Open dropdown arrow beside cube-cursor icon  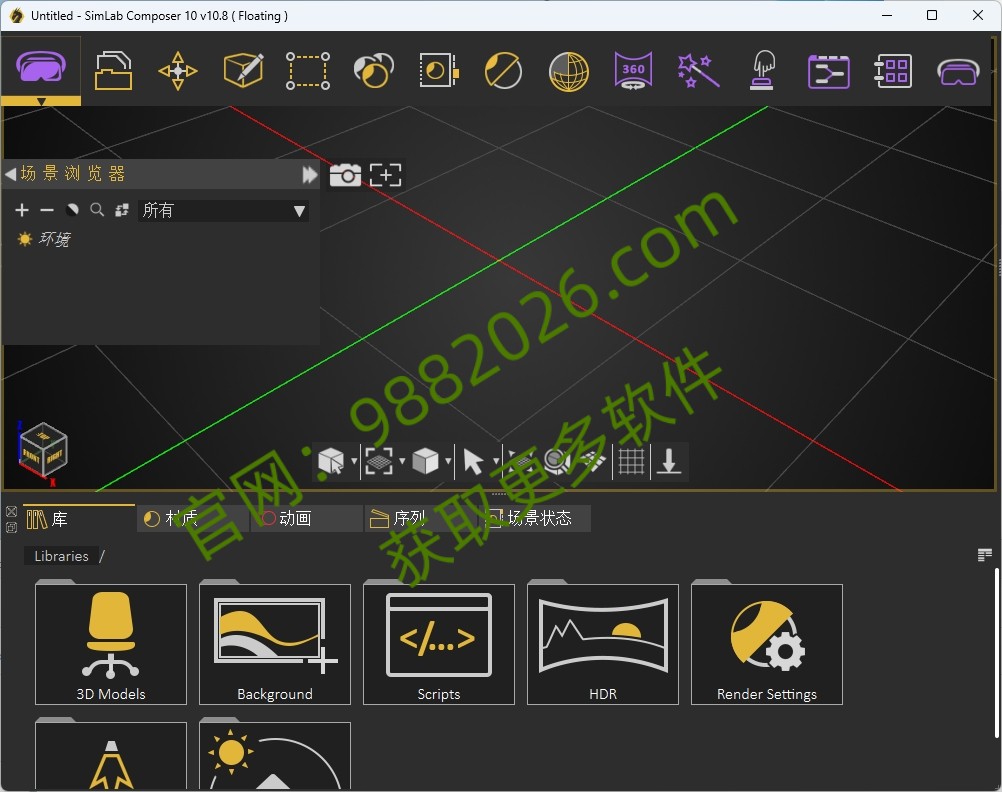(x=354, y=461)
